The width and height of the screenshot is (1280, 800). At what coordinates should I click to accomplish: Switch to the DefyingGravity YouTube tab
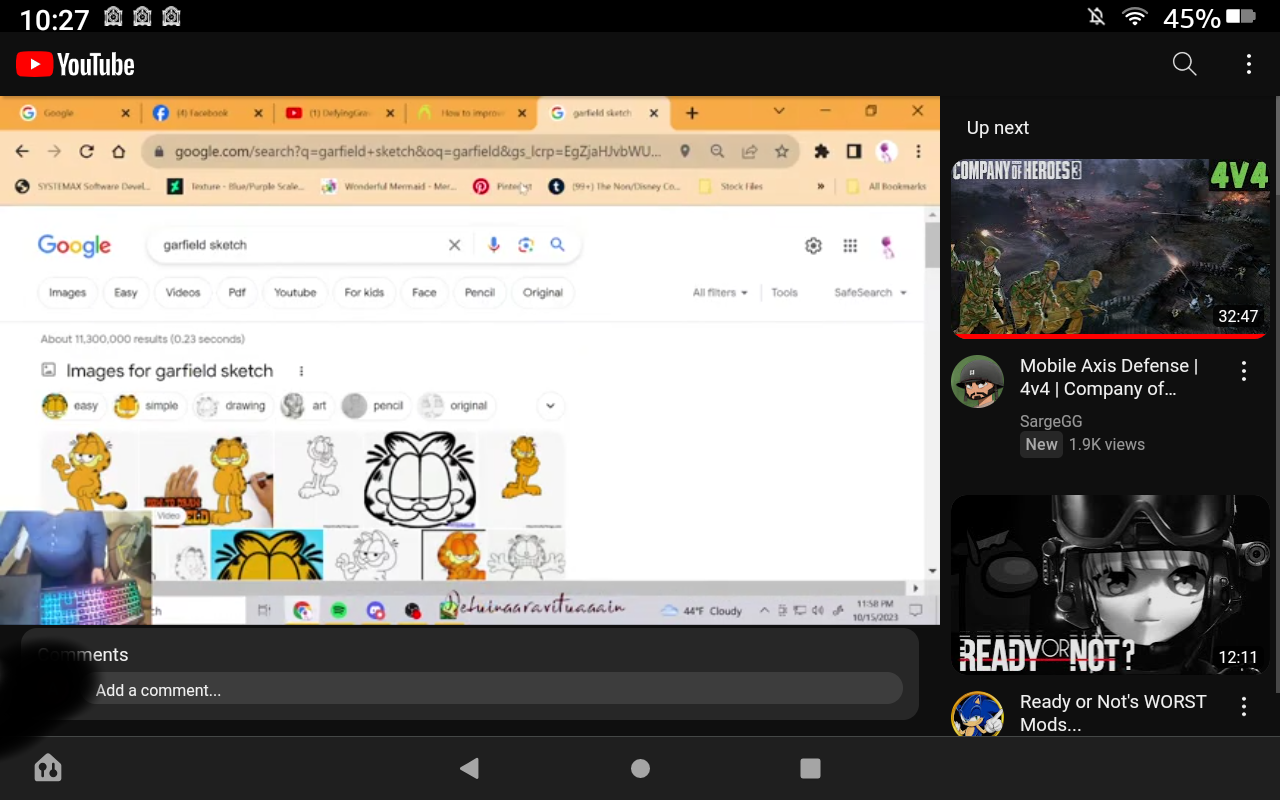pyautogui.click(x=339, y=113)
